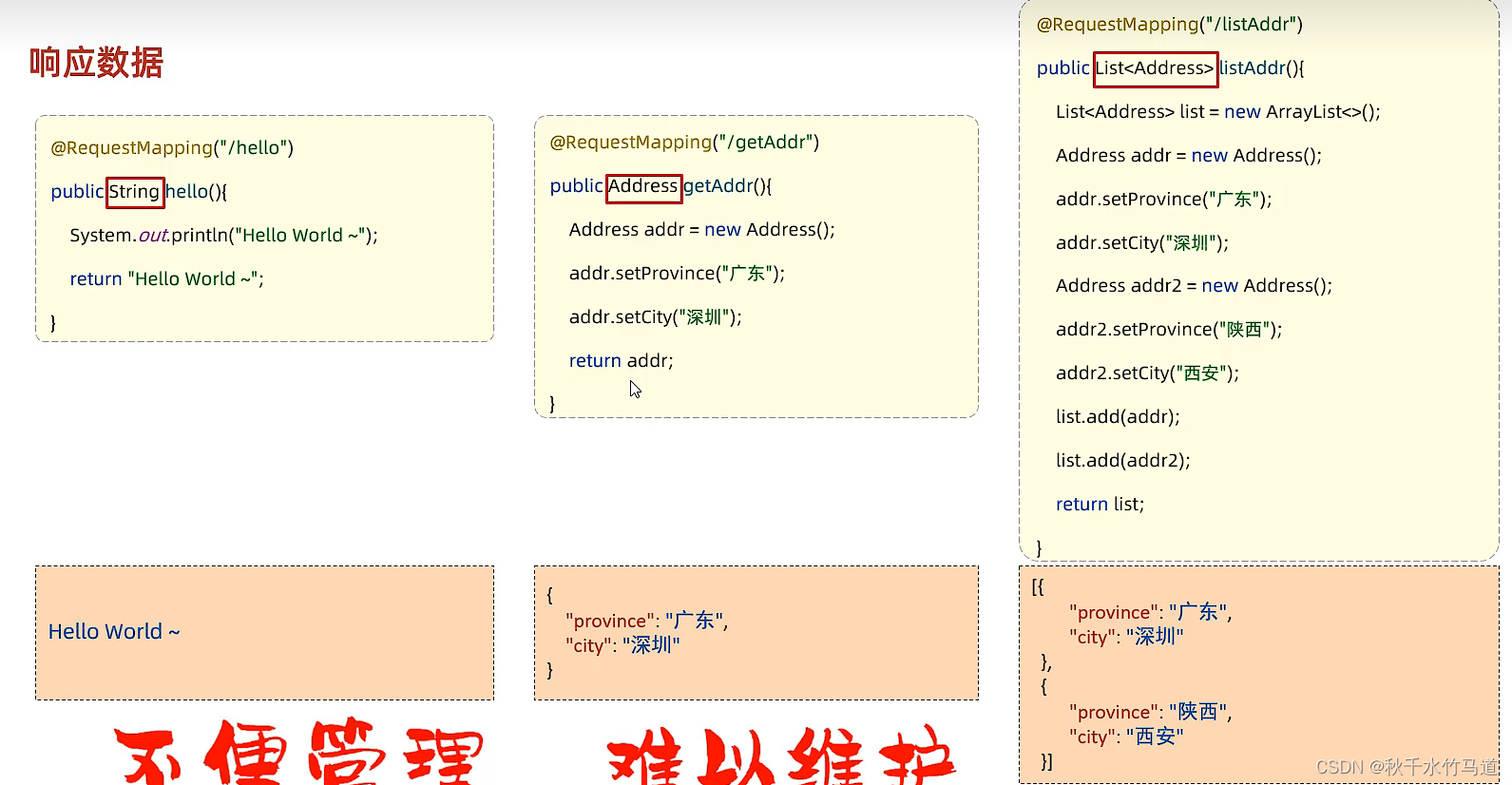Select the List<Address> list = new ArrayList<>(); line
Image resolution: width=1512 pixels, height=785 pixels.
point(1217,111)
